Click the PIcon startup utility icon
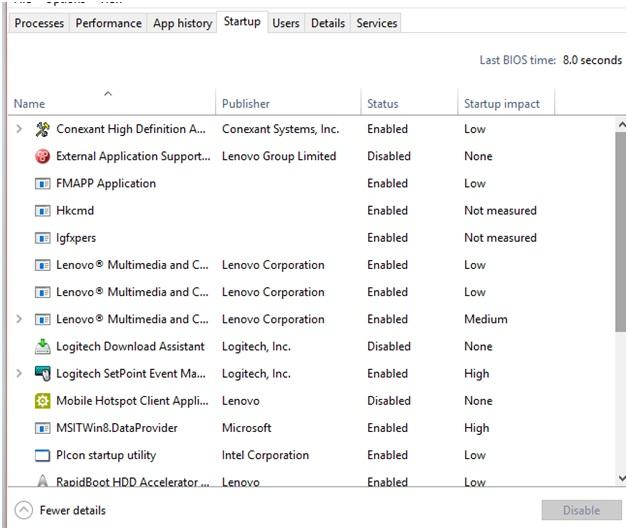 (42, 455)
